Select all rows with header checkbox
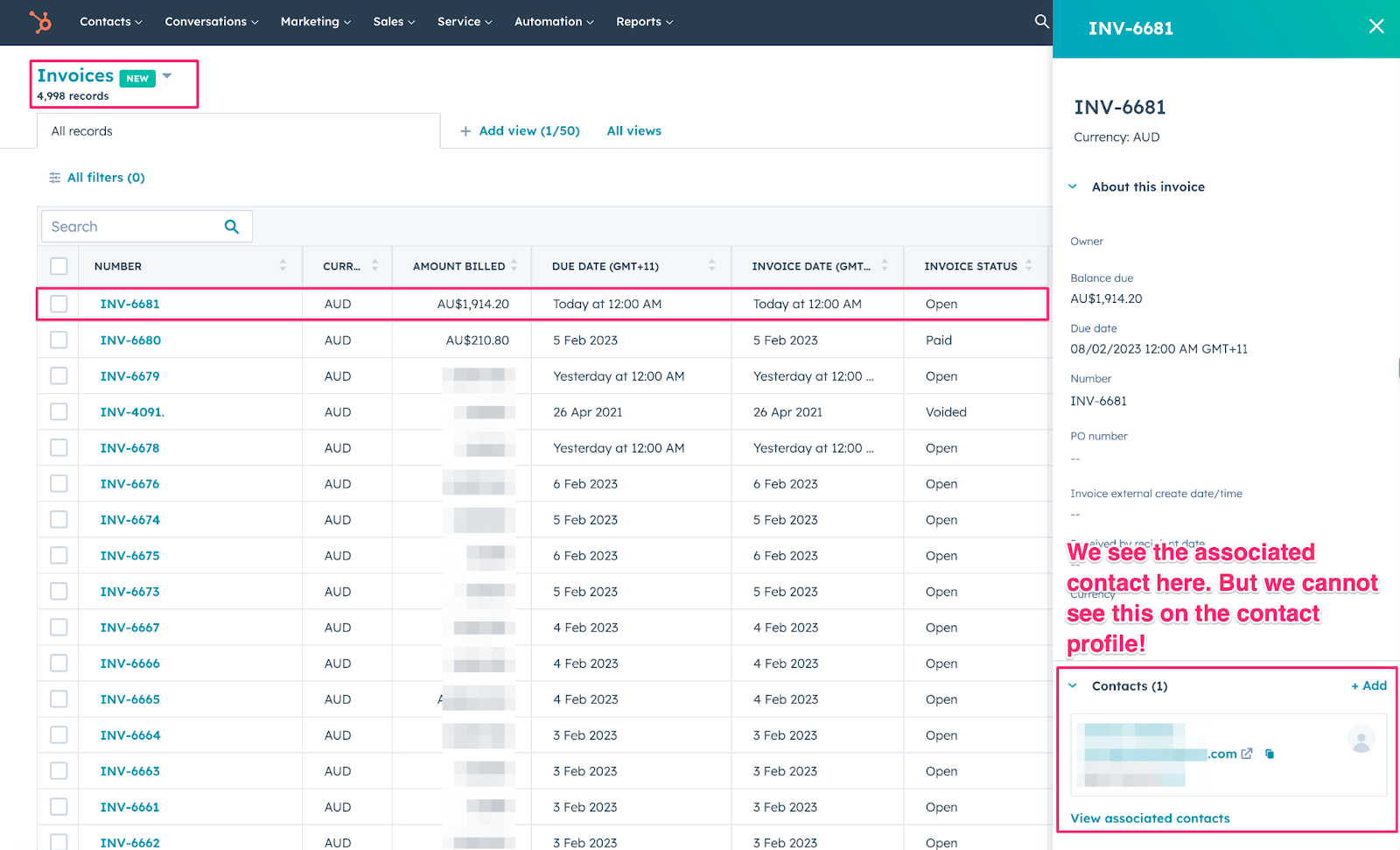This screenshot has height=850, width=1400. tap(59, 266)
